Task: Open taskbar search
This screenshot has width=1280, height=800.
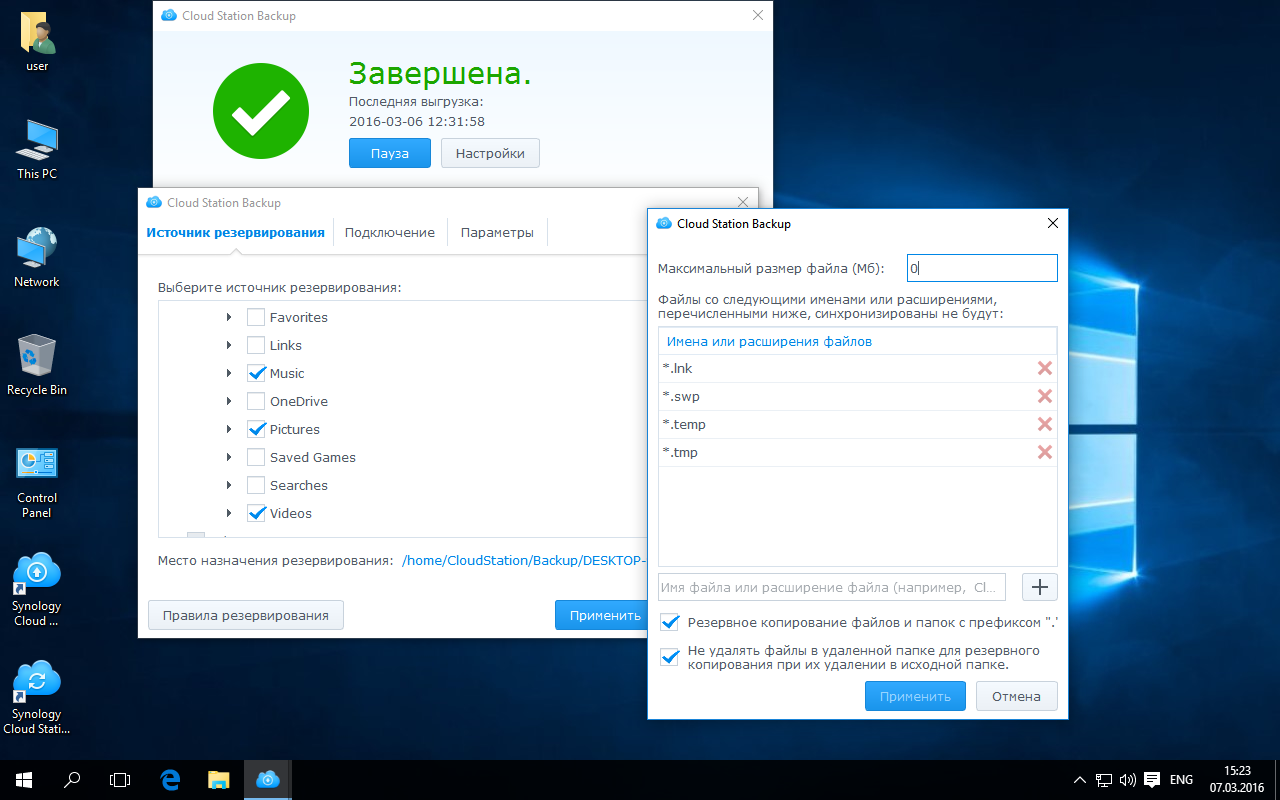Action: [72, 780]
